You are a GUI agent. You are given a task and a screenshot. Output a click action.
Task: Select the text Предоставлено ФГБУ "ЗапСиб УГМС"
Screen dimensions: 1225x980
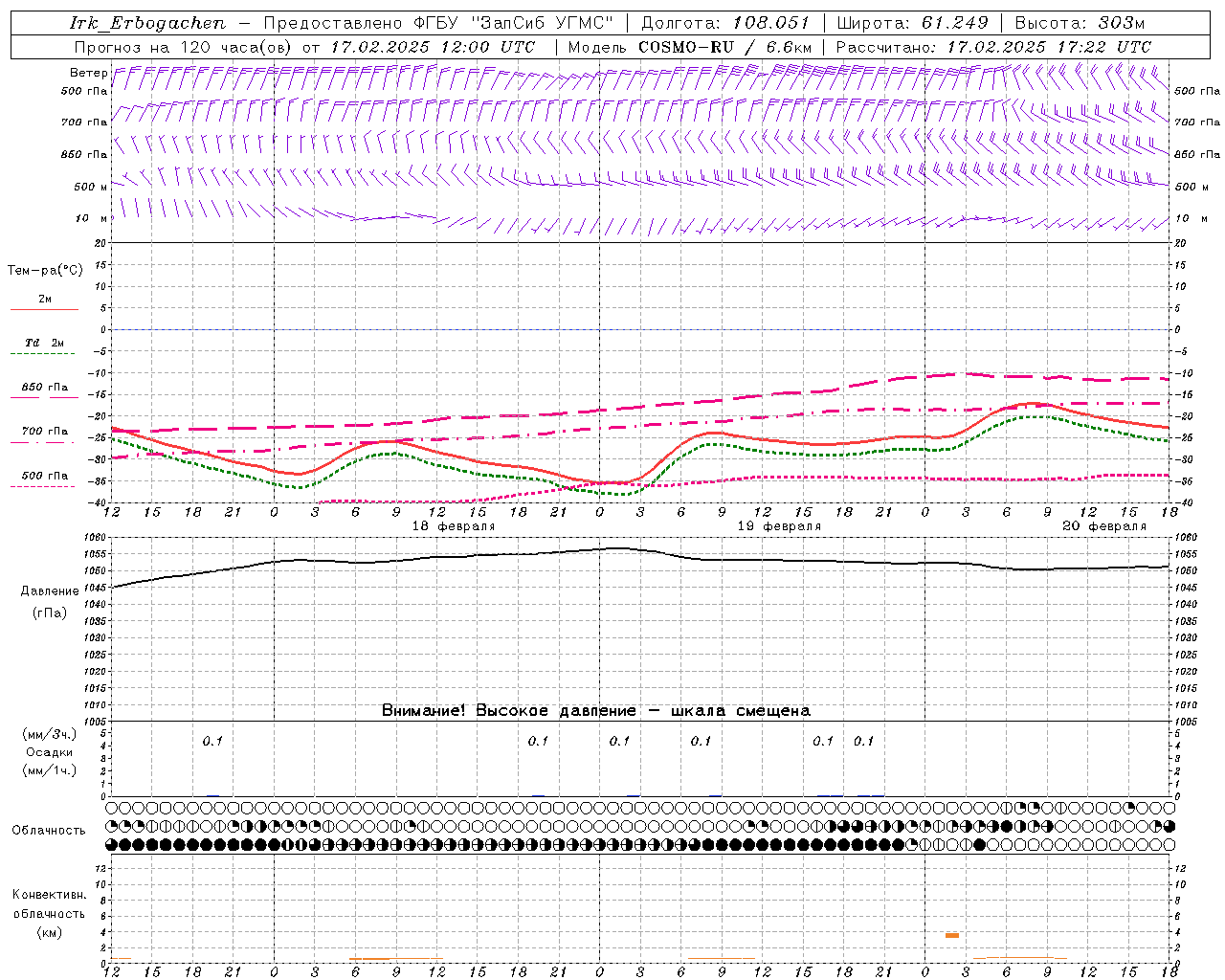438,23
